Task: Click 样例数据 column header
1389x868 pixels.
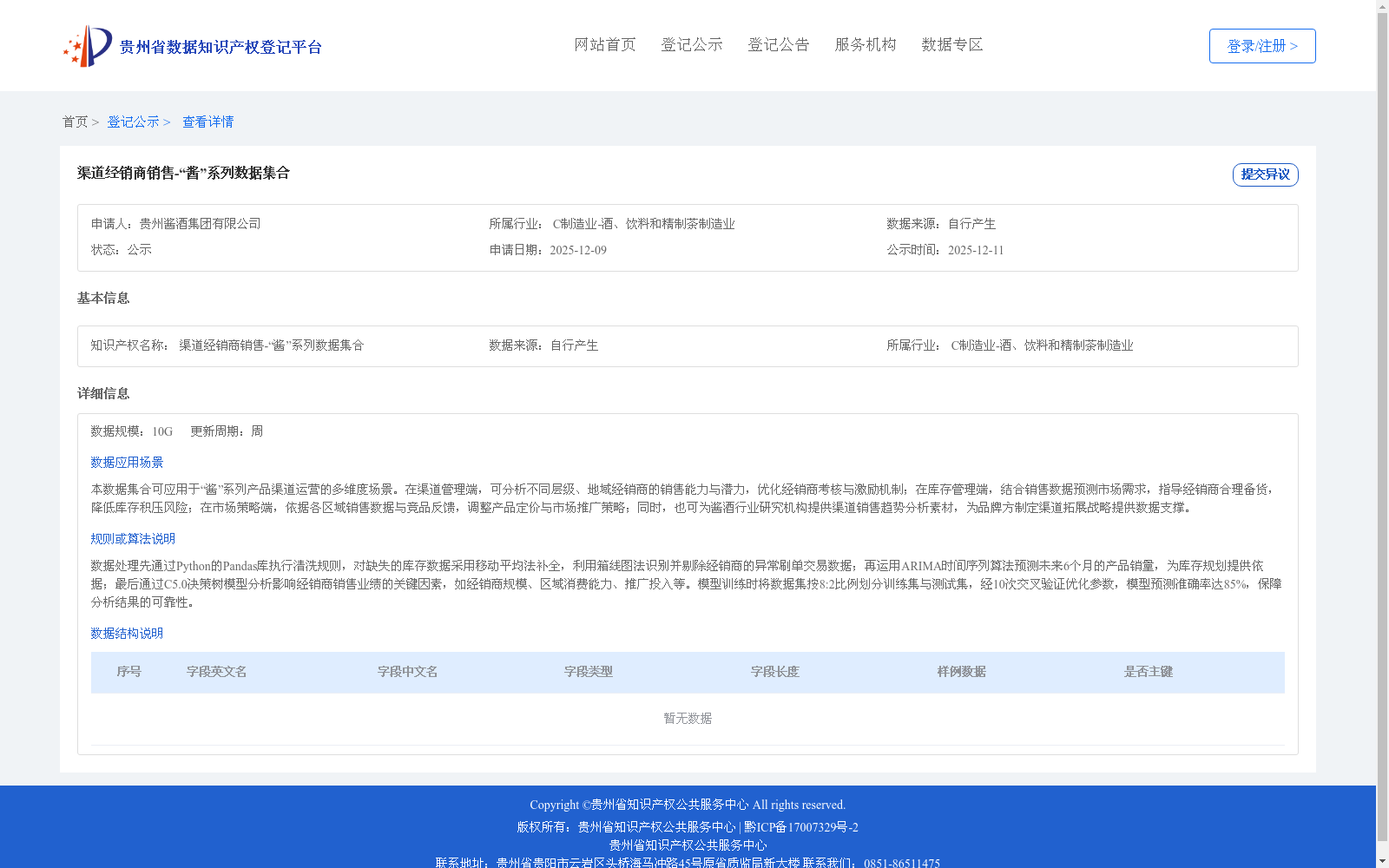Action: [x=962, y=672]
